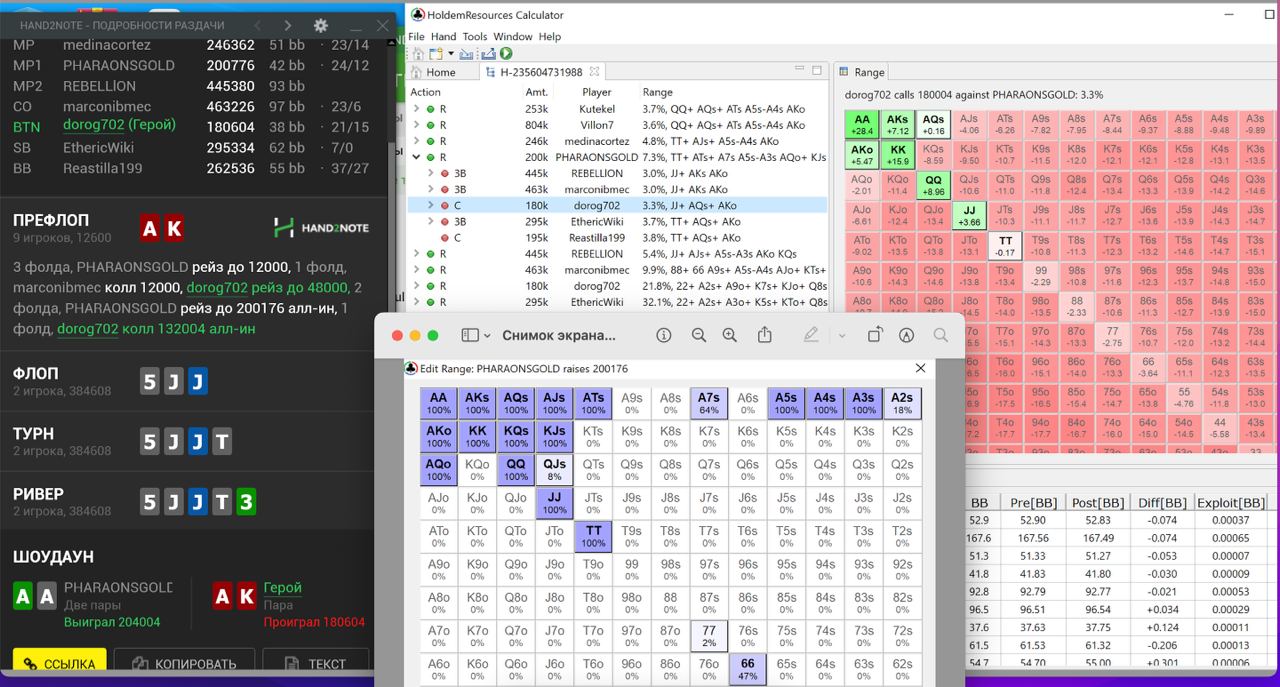Click the import hand icon in HoldemResources toolbar
The image size is (1280, 687).
(468, 54)
